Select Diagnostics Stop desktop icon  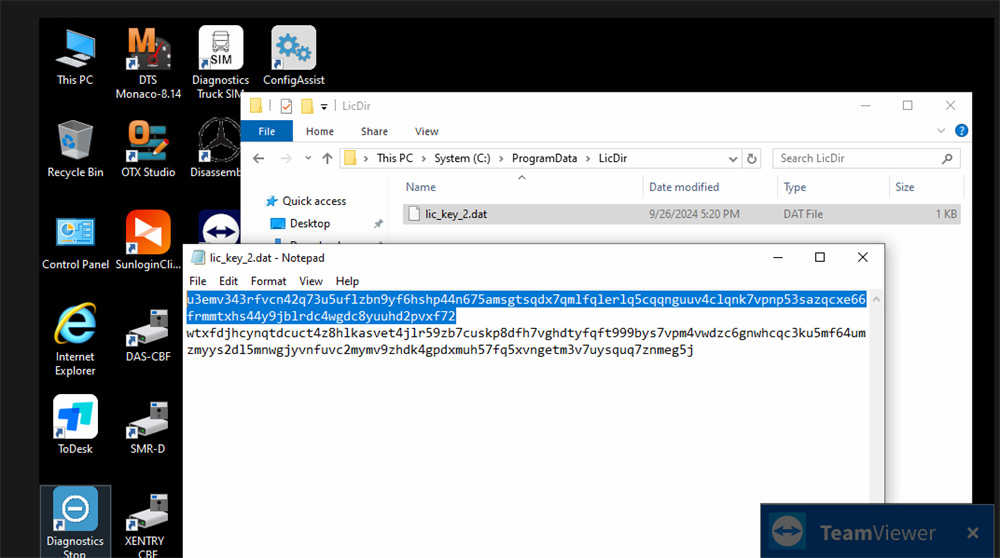75,522
